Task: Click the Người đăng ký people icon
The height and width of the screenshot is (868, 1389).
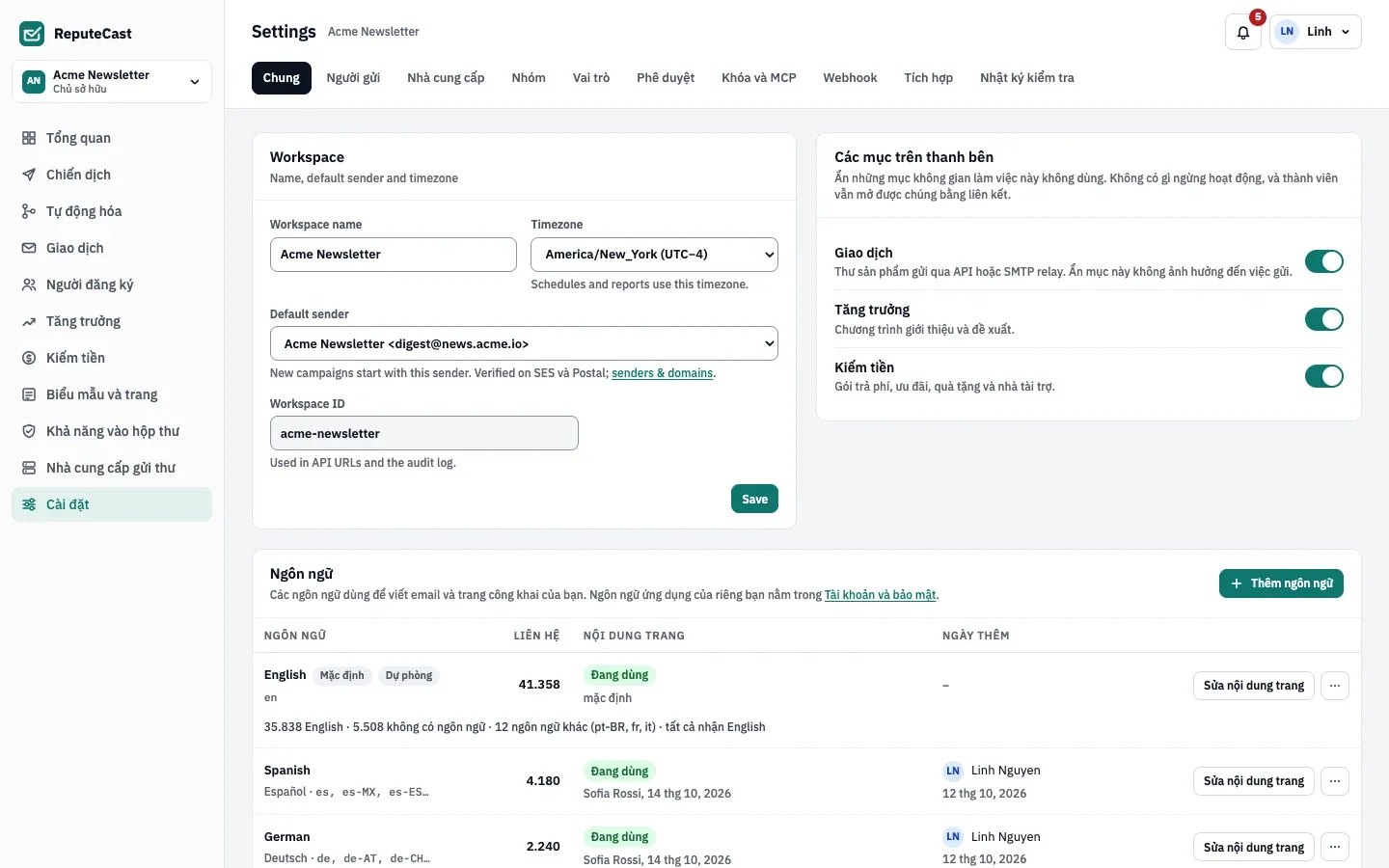Action: (29, 285)
